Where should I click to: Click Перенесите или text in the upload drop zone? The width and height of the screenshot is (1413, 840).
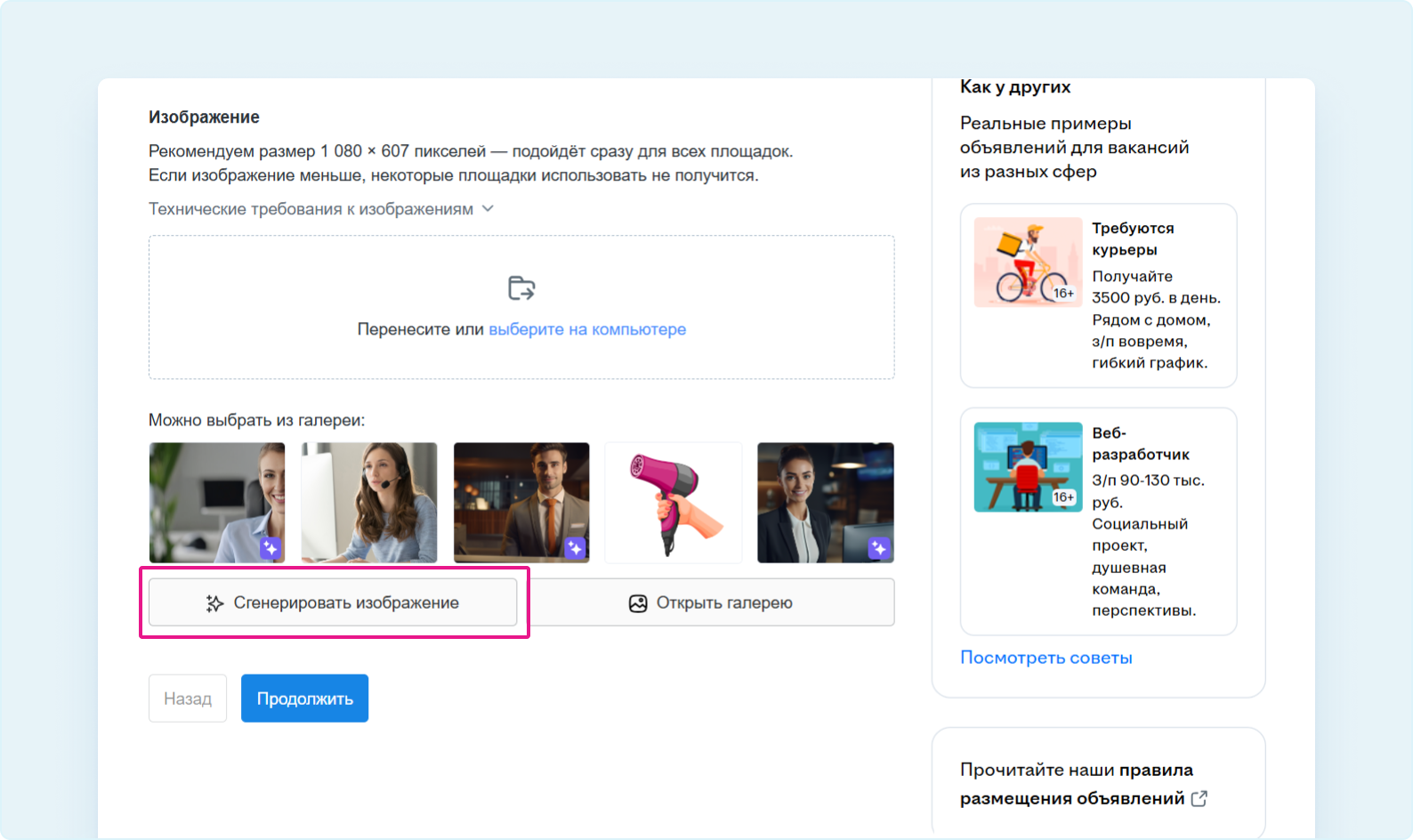click(x=420, y=329)
